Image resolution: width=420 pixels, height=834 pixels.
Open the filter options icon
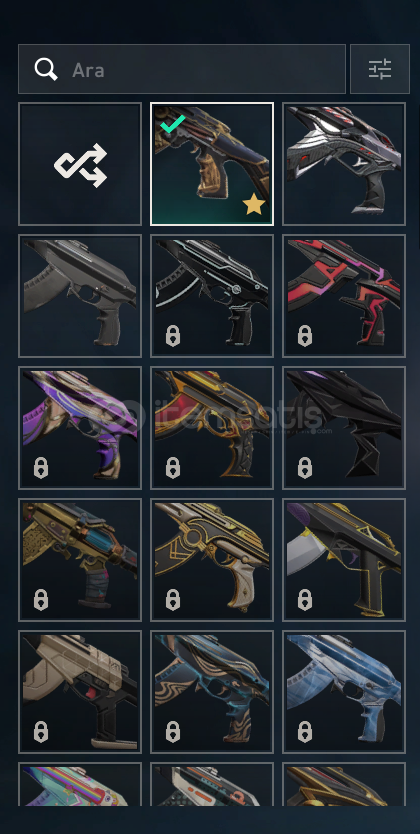(x=380, y=69)
